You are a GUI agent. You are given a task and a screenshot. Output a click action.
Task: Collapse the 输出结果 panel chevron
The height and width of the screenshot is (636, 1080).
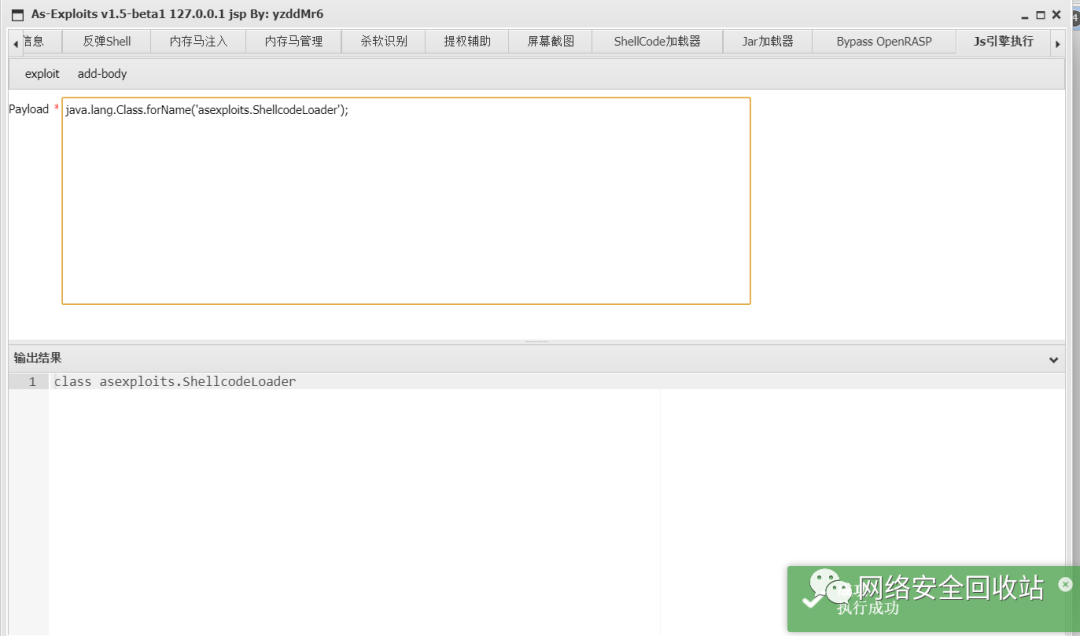[x=1053, y=360]
